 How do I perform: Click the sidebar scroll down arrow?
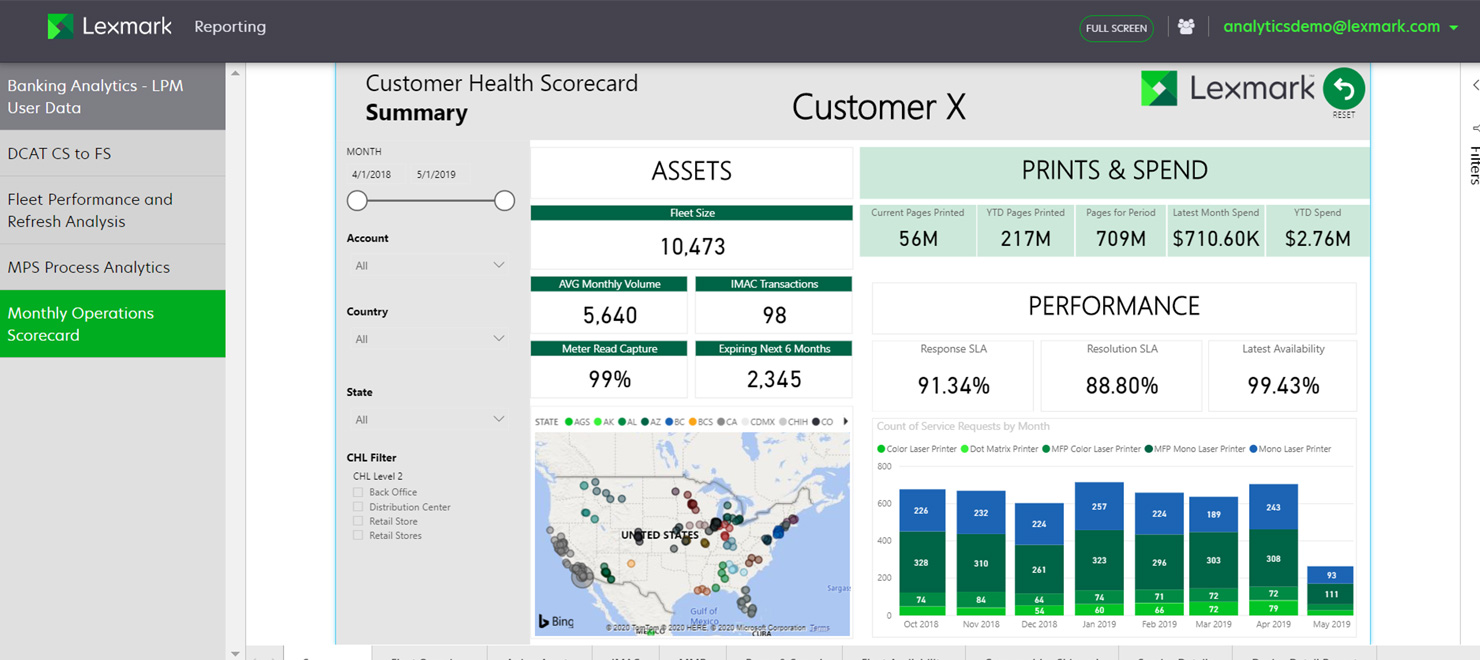click(235, 653)
